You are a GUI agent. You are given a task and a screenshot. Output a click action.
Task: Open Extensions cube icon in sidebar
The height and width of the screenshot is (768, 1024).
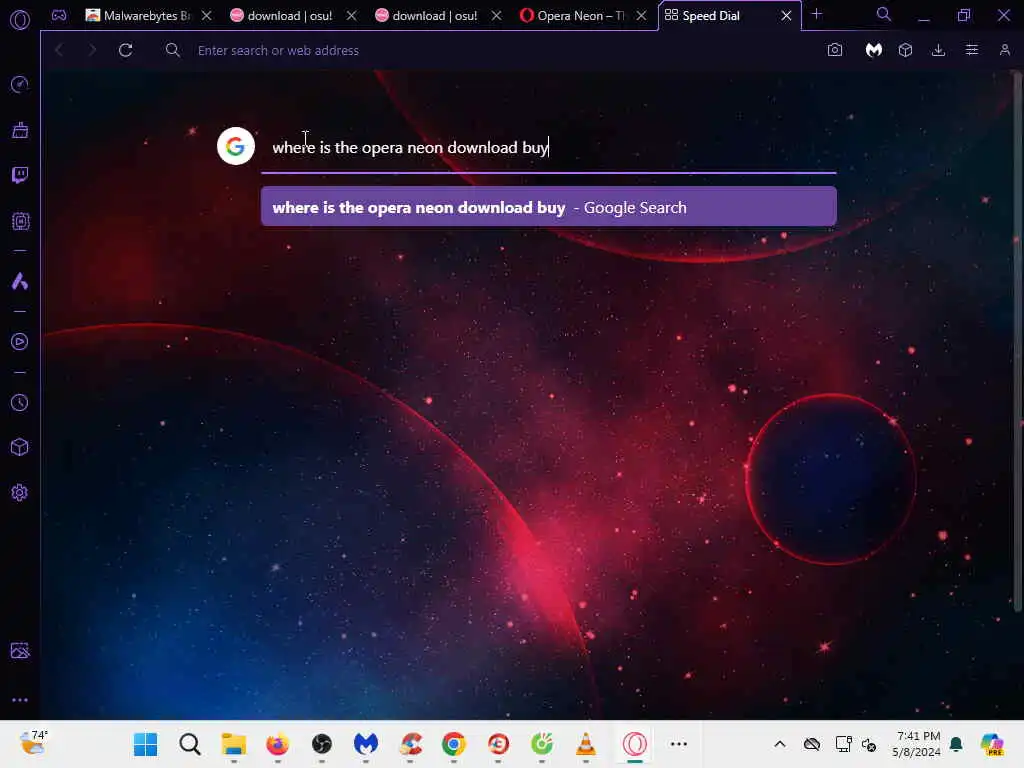coord(20,447)
